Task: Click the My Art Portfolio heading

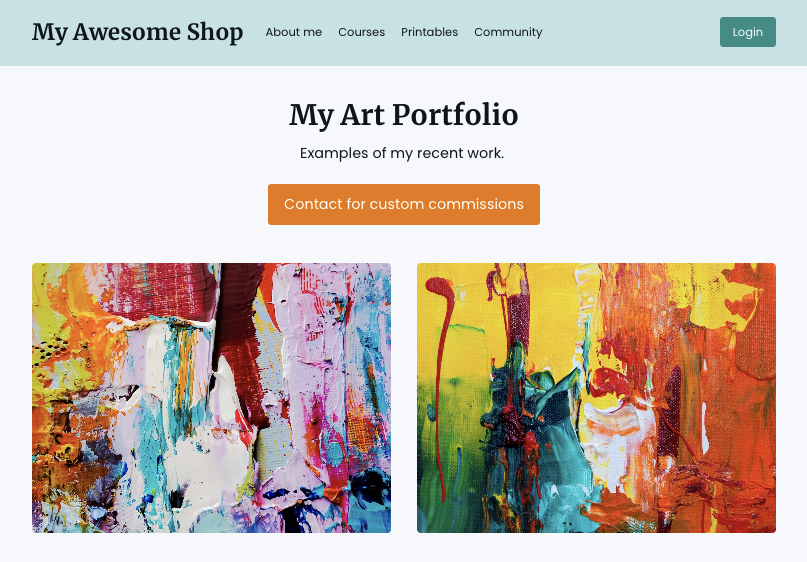Action: (404, 114)
